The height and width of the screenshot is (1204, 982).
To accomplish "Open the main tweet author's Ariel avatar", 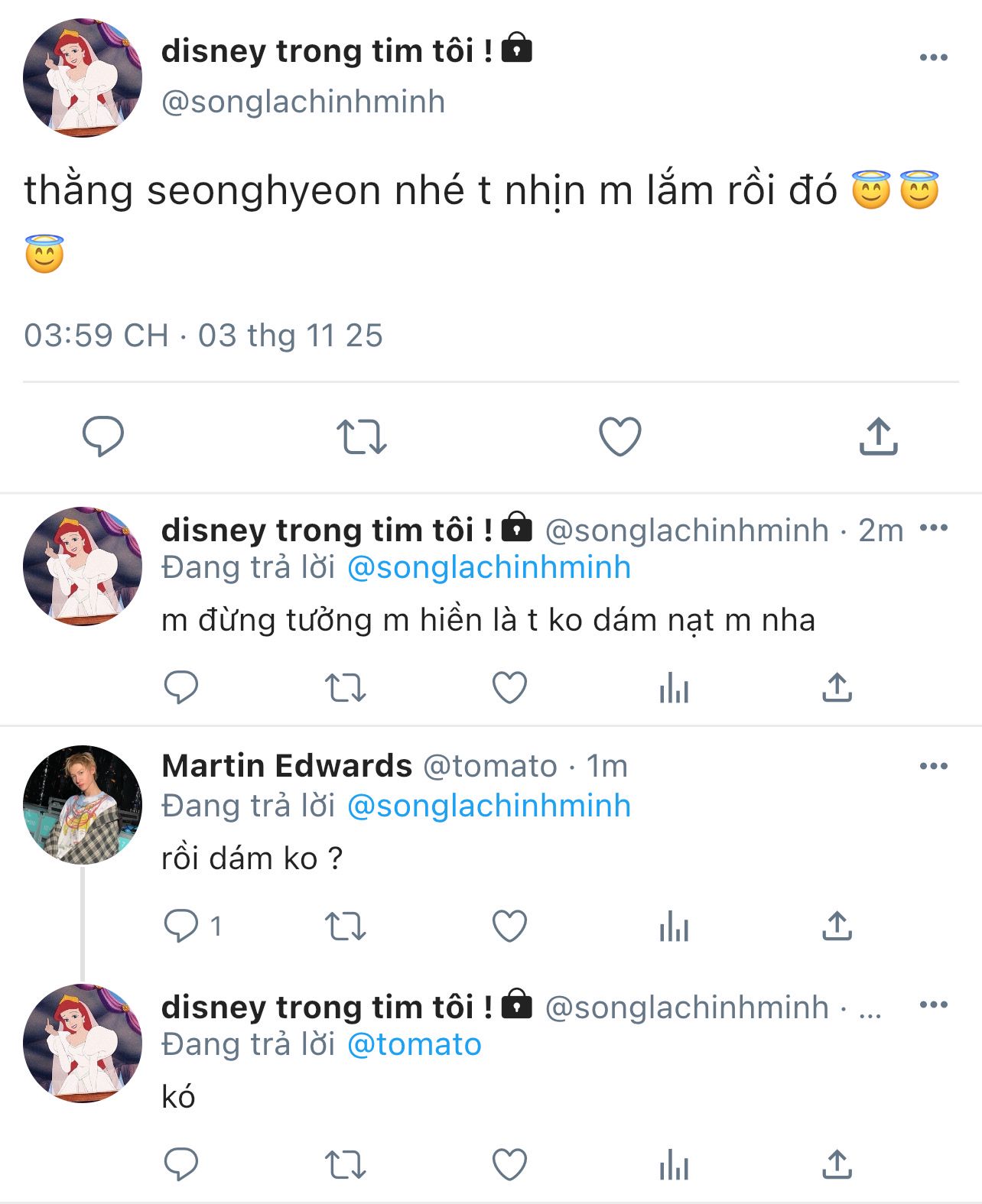I will point(83,78).
